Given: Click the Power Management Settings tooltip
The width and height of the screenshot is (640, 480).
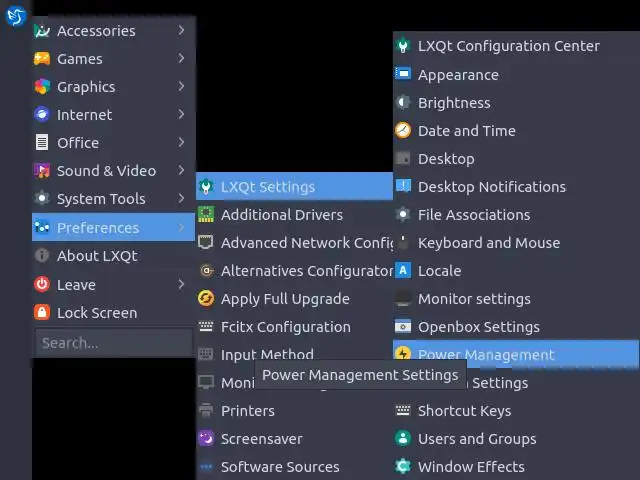Looking at the screenshot, I should (360, 375).
